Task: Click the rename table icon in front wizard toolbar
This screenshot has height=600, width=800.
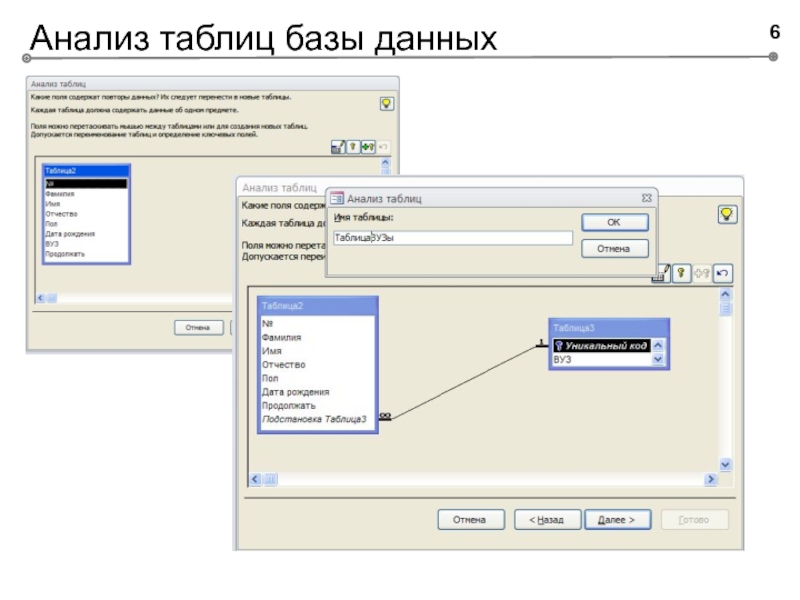Action: 661,273
